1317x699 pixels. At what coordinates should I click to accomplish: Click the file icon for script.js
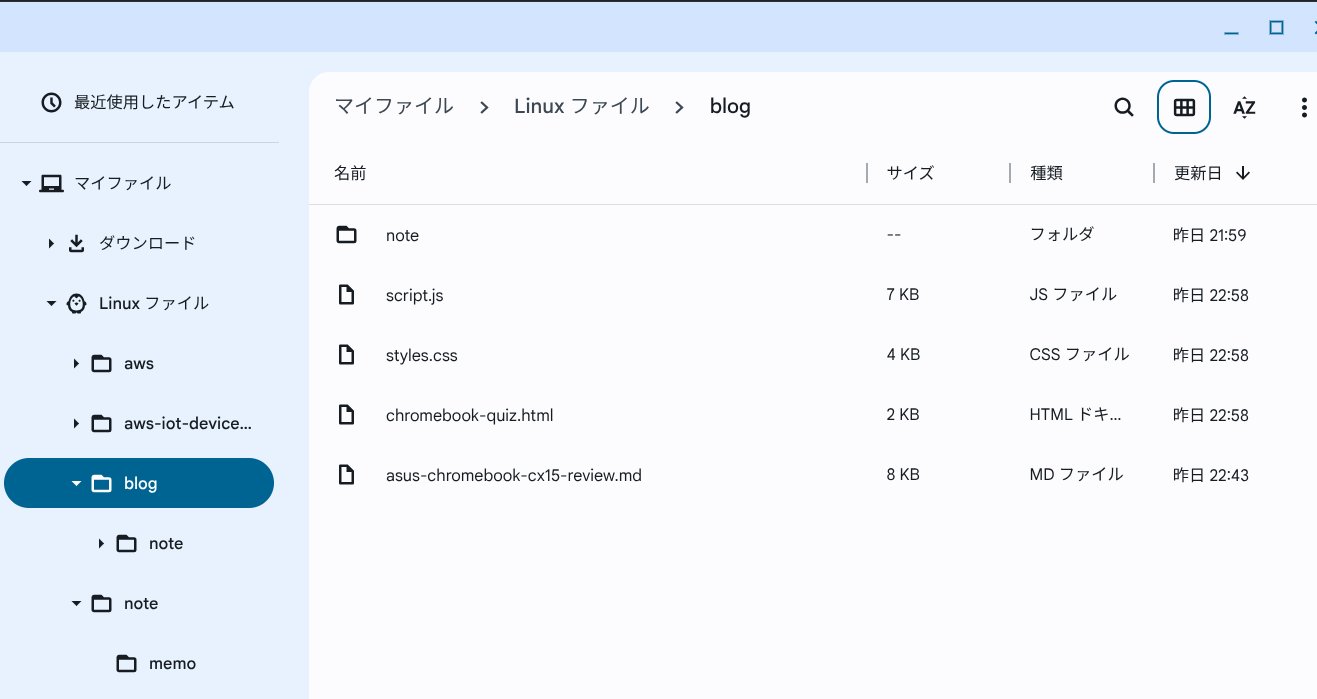pos(346,295)
